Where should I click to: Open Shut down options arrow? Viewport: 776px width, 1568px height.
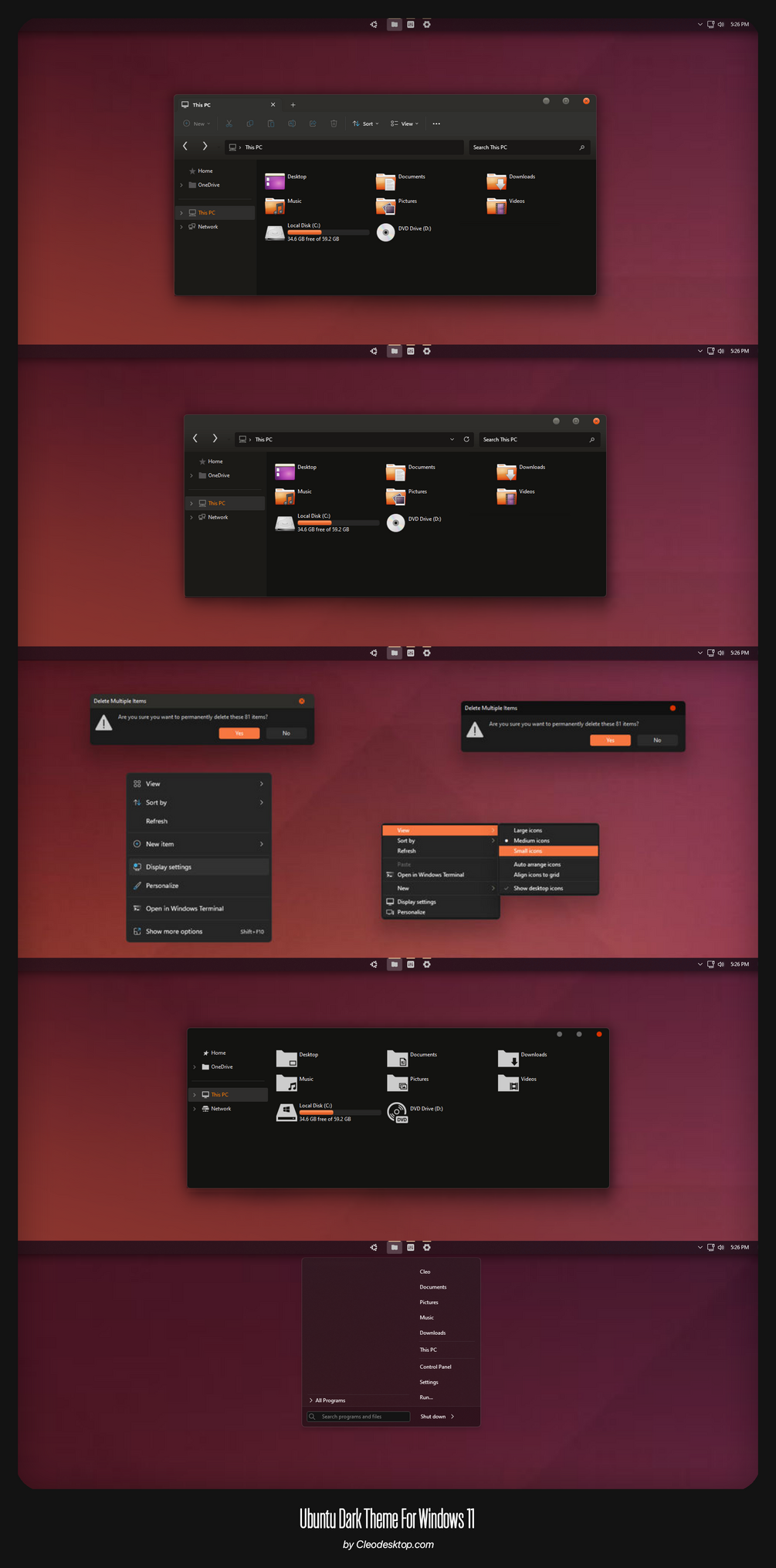(452, 1417)
